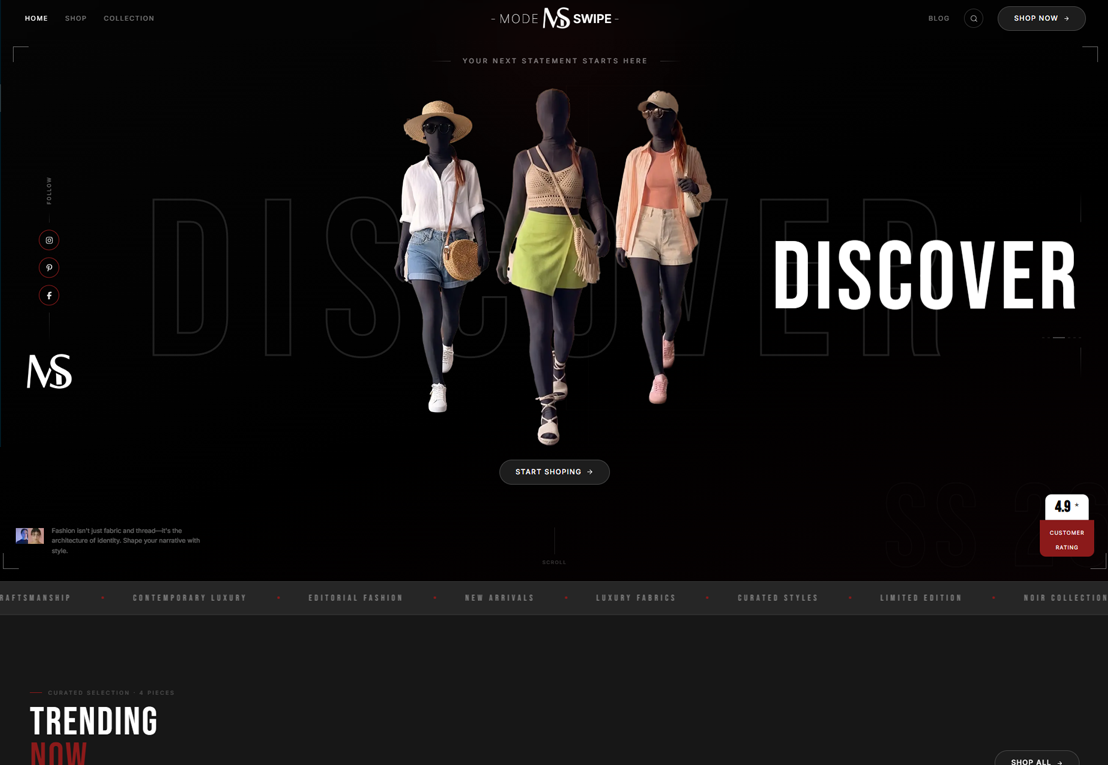Open the Collection menu item
Image resolution: width=1108 pixels, height=765 pixels.
[x=129, y=18]
